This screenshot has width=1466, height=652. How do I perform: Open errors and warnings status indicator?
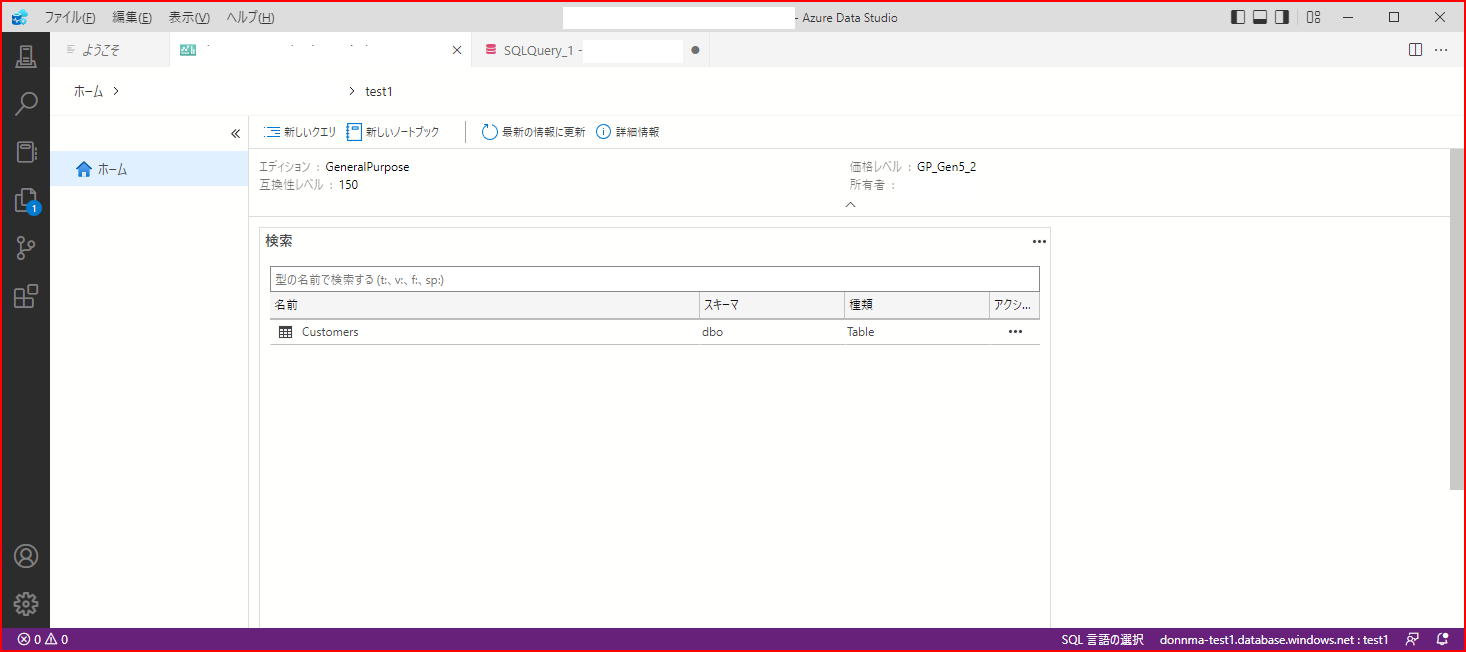tap(42, 639)
